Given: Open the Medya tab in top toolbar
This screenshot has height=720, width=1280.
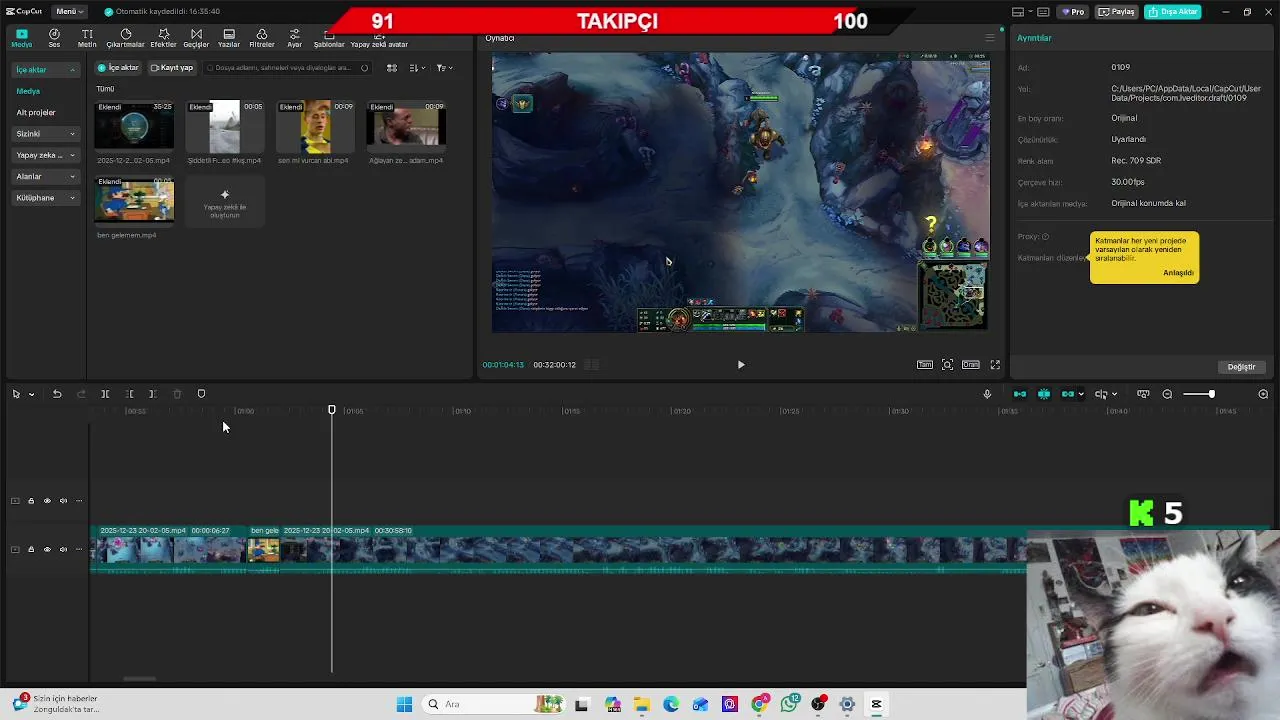Looking at the screenshot, I should point(21,38).
